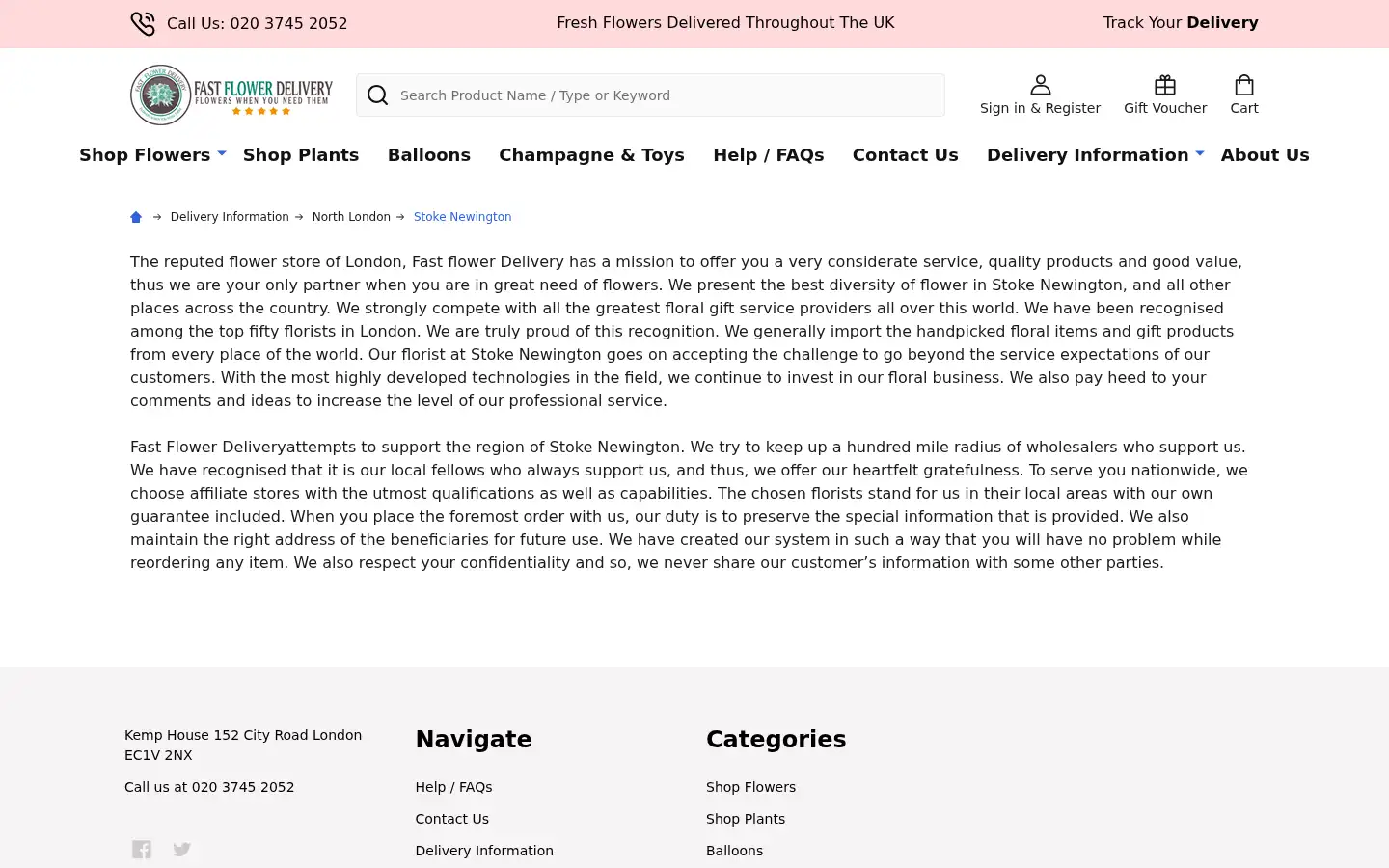Click the search product name field
Viewport: 1389px width, 868px height.
(650, 95)
